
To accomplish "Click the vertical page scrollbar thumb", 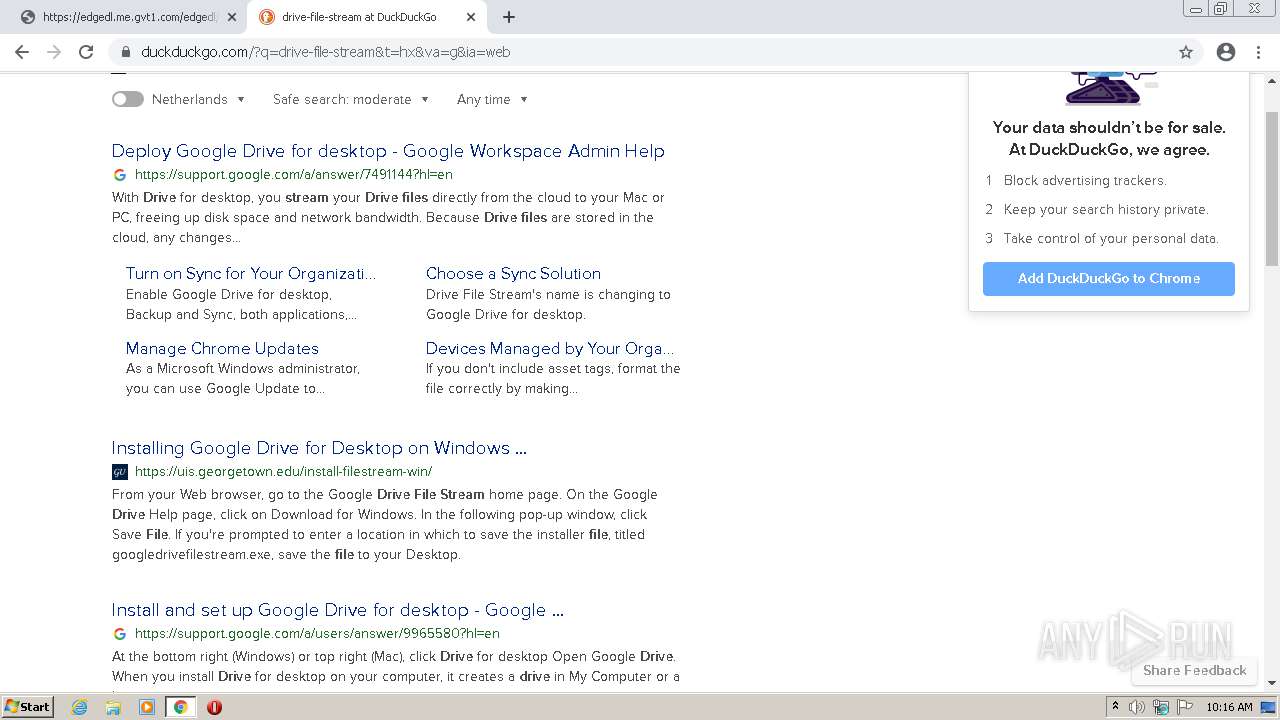I will click(1272, 188).
